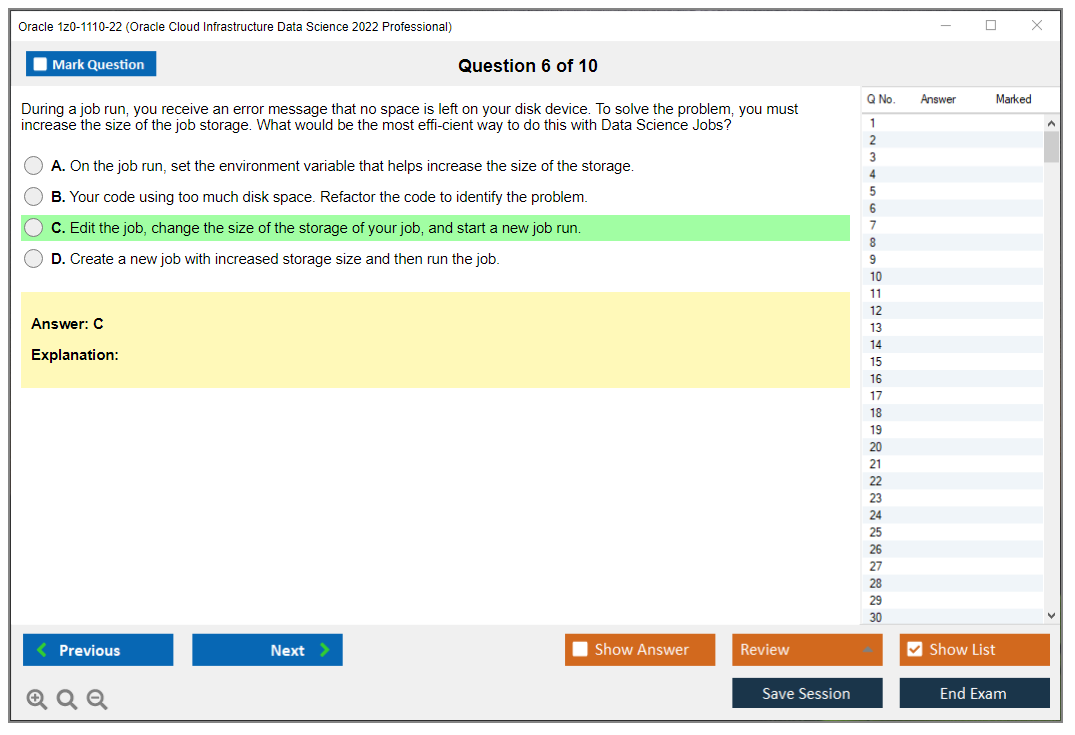Click the reset zoom magnifier icon

(67, 700)
